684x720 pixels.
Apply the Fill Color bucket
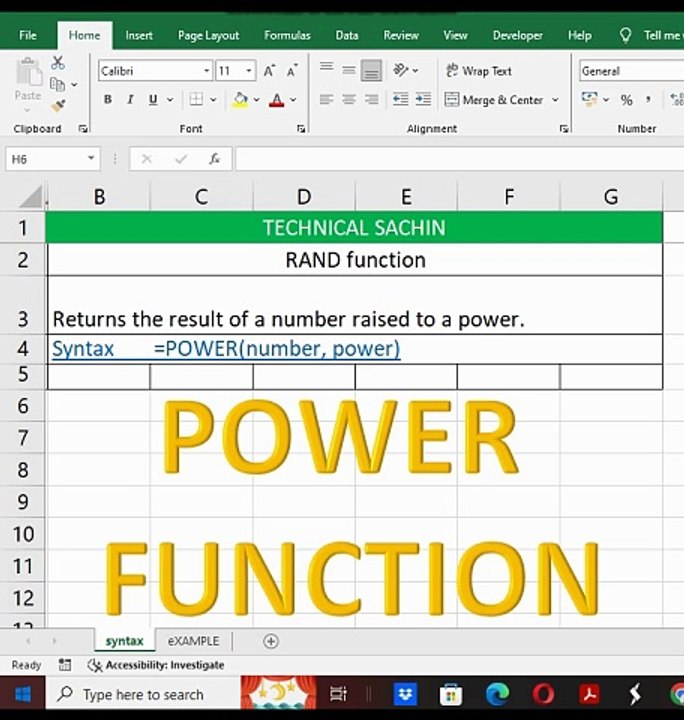(x=241, y=100)
